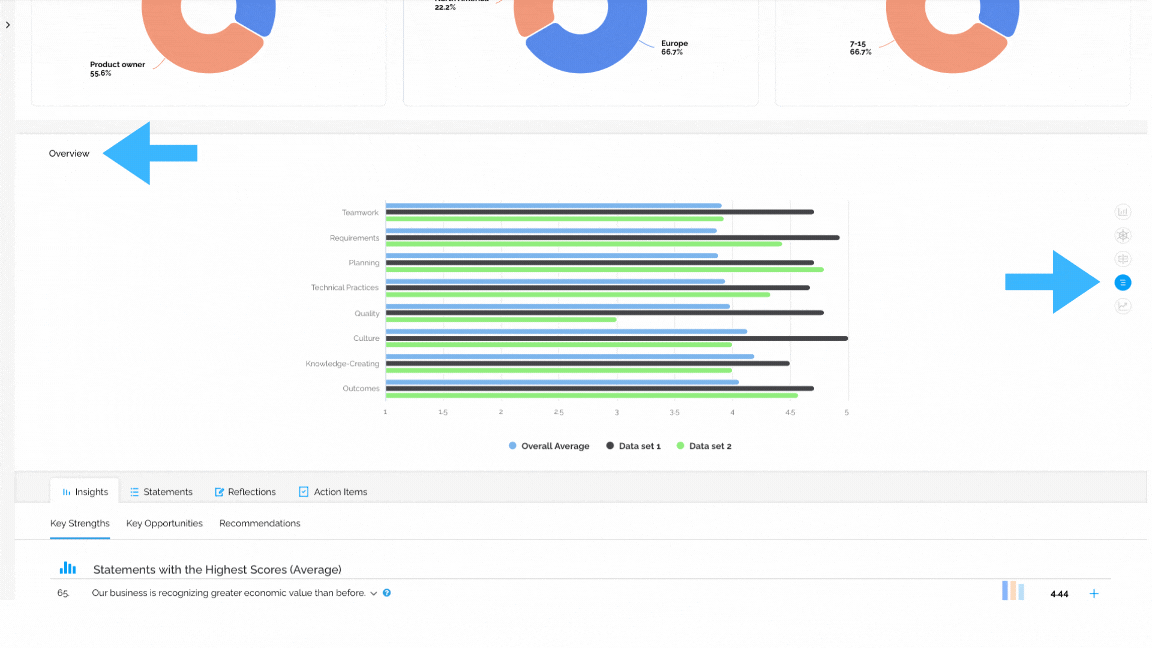The width and height of the screenshot is (1152, 648).
Task: Open the Action Items tab
Action: 333,492
